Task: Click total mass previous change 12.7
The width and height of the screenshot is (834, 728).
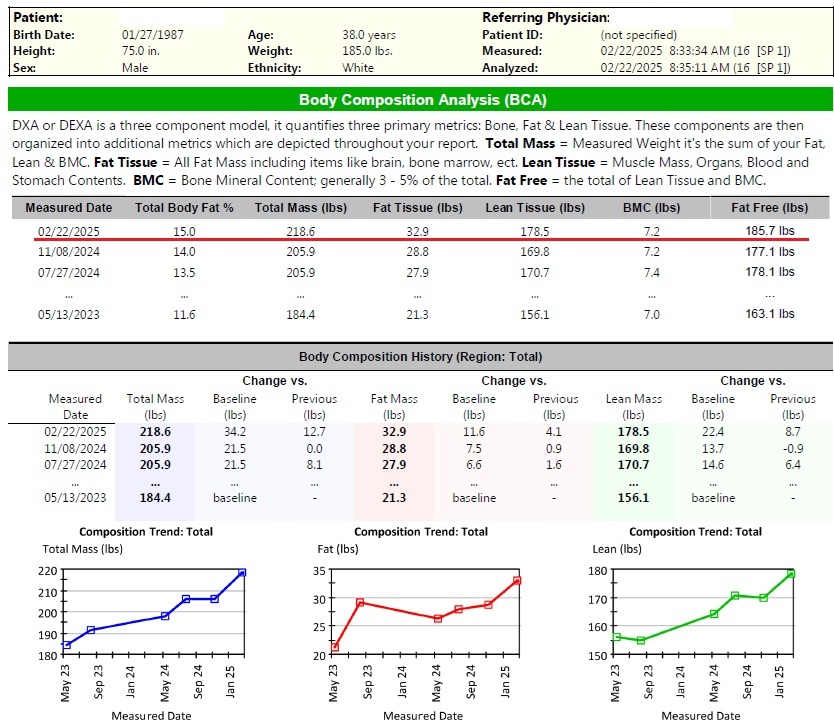Action: point(314,431)
